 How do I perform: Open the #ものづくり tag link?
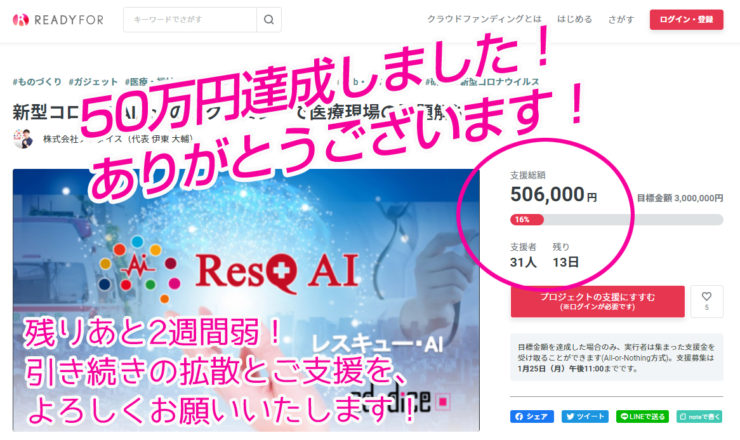(37, 82)
